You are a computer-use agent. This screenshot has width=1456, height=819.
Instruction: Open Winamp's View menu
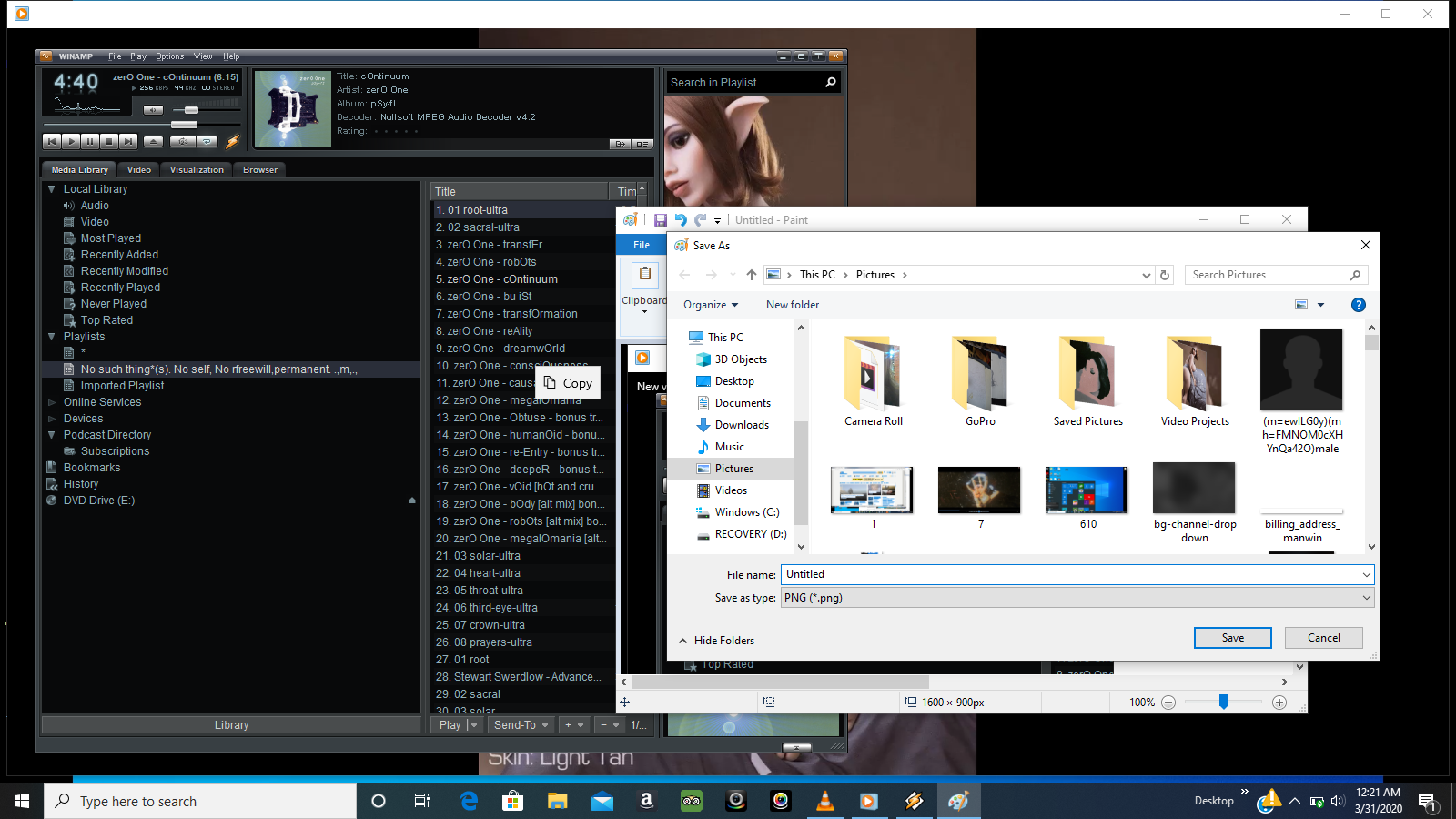[x=203, y=56]
